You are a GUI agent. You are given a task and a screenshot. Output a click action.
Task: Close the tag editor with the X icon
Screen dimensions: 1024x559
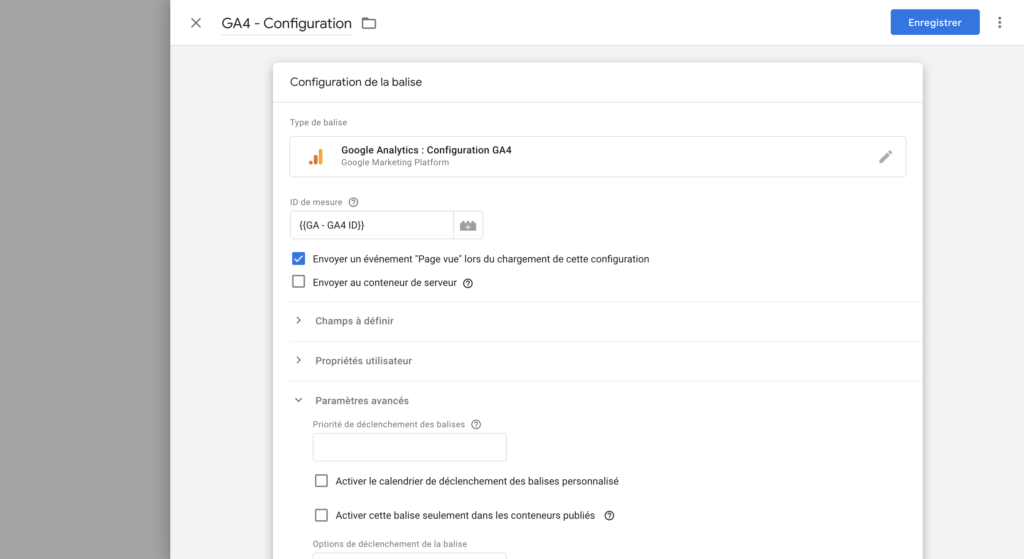coord(196,23)
